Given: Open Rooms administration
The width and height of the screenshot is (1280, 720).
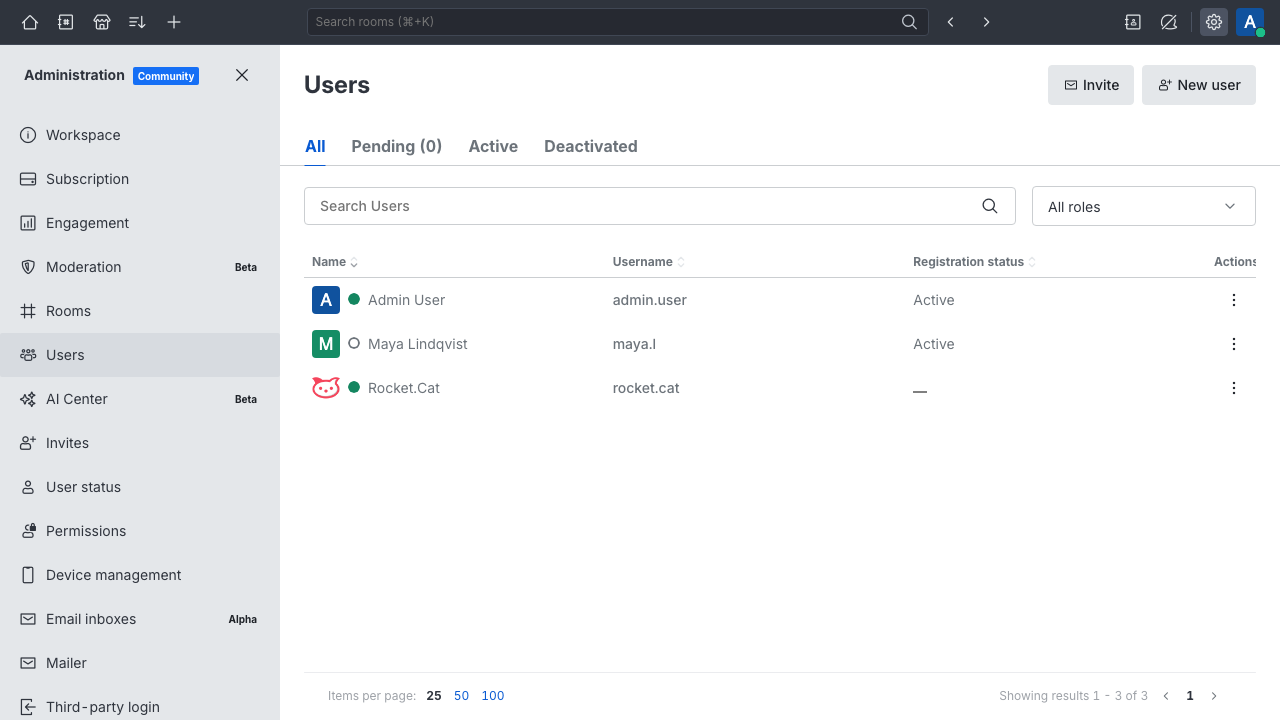Looking at the screenshot, I should tap(140, 311).
